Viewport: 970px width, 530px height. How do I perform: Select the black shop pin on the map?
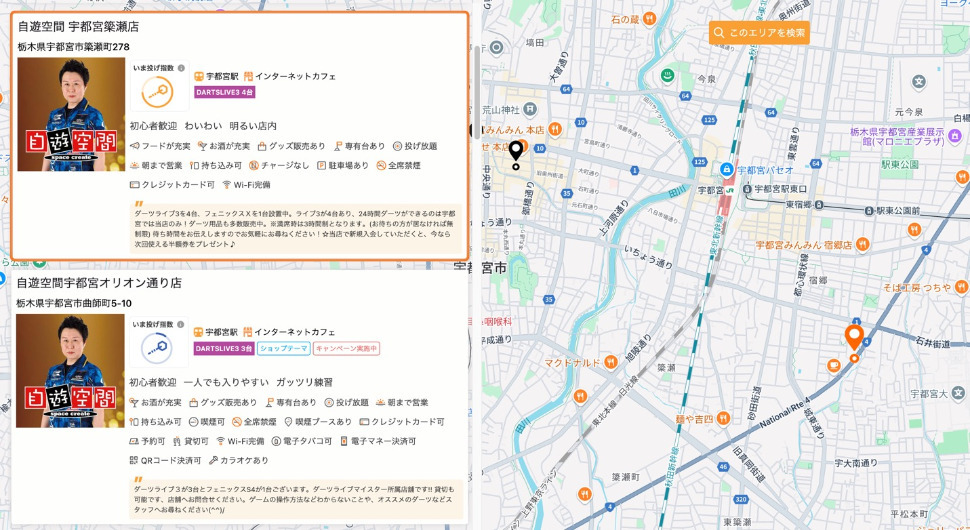point(516,153)
